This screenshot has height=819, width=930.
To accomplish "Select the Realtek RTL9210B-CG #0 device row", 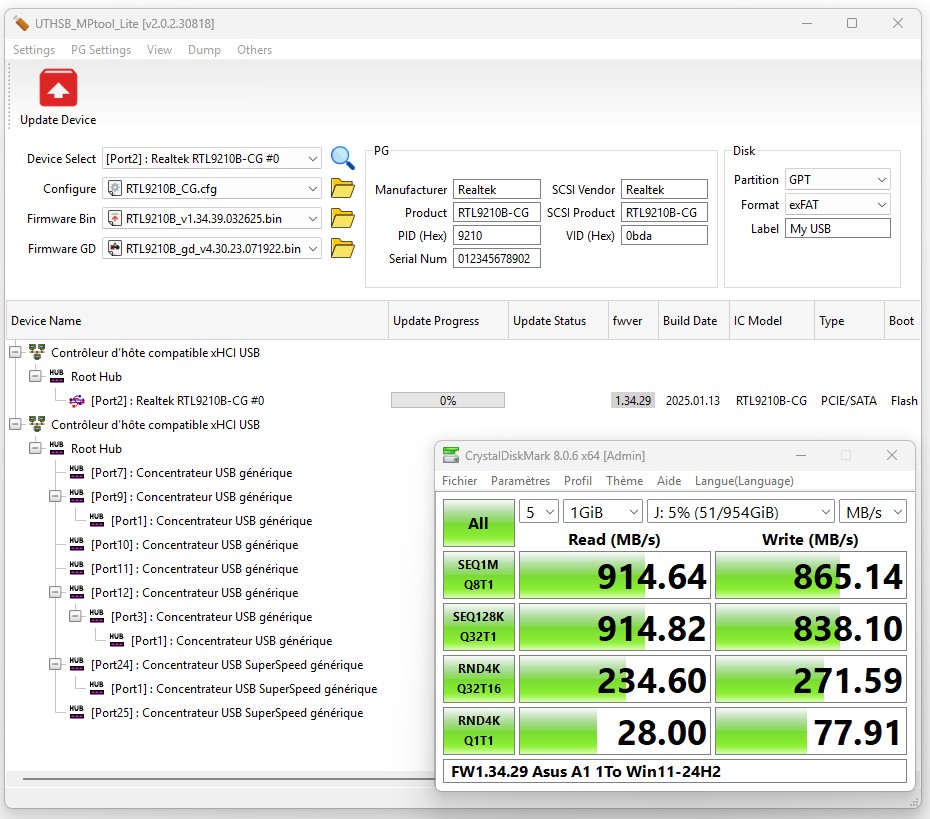I will [177, 401].
